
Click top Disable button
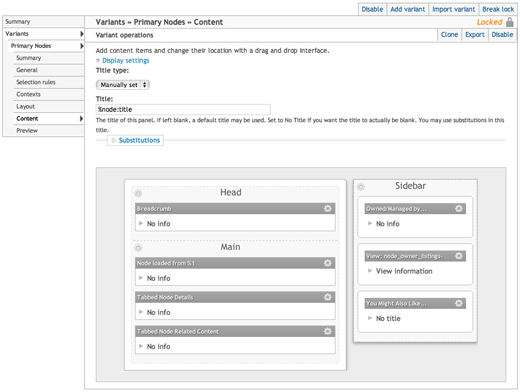pyautogui.click(x=372, y=9)
